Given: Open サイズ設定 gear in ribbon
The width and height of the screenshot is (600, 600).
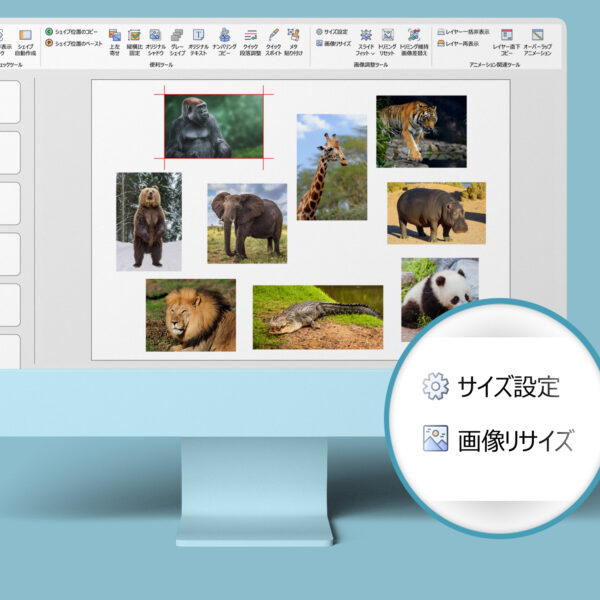Looking at the screenshot, I should [331, 32].
